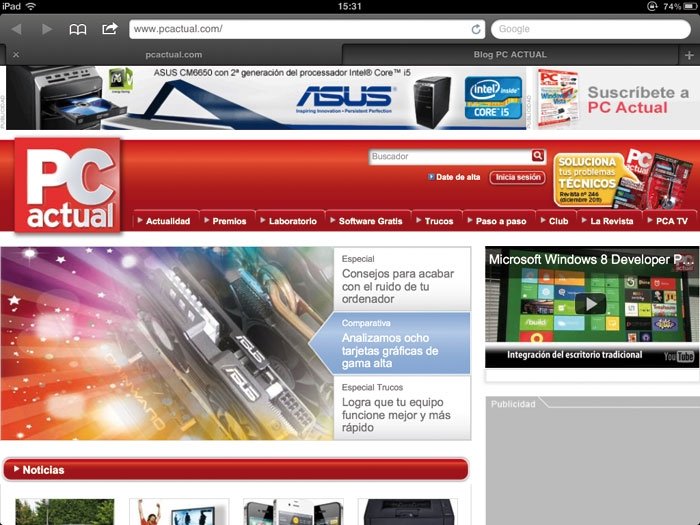Play the Windows 8 Developer video
This screenshot has width=700, height=525.
(x=590, y=304)
